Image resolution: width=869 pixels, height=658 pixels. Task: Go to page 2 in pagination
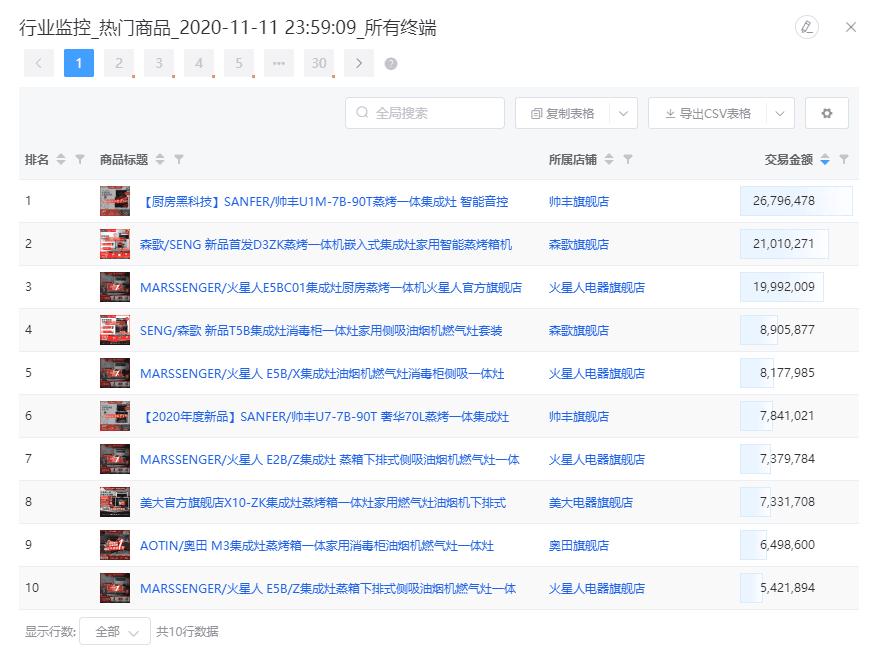pos(118,63)
